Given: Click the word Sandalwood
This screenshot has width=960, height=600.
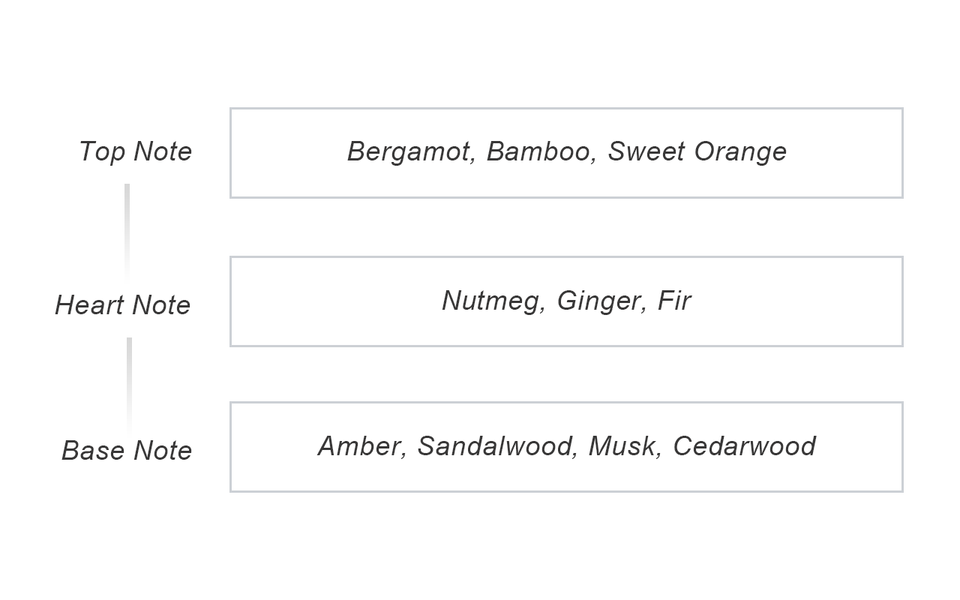Looking at the screenshot, I should 494,446.
